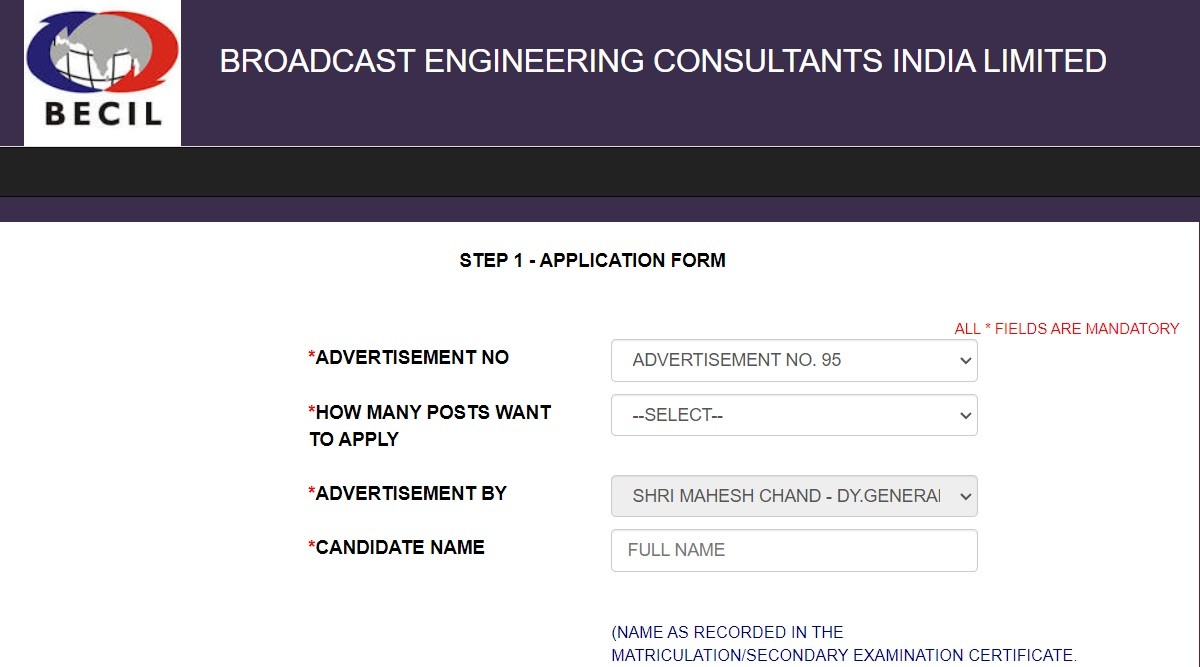Expand the How Many Posts --SELECT-- dropdown
Screen dimensions: 1200x667
[793, 415]
